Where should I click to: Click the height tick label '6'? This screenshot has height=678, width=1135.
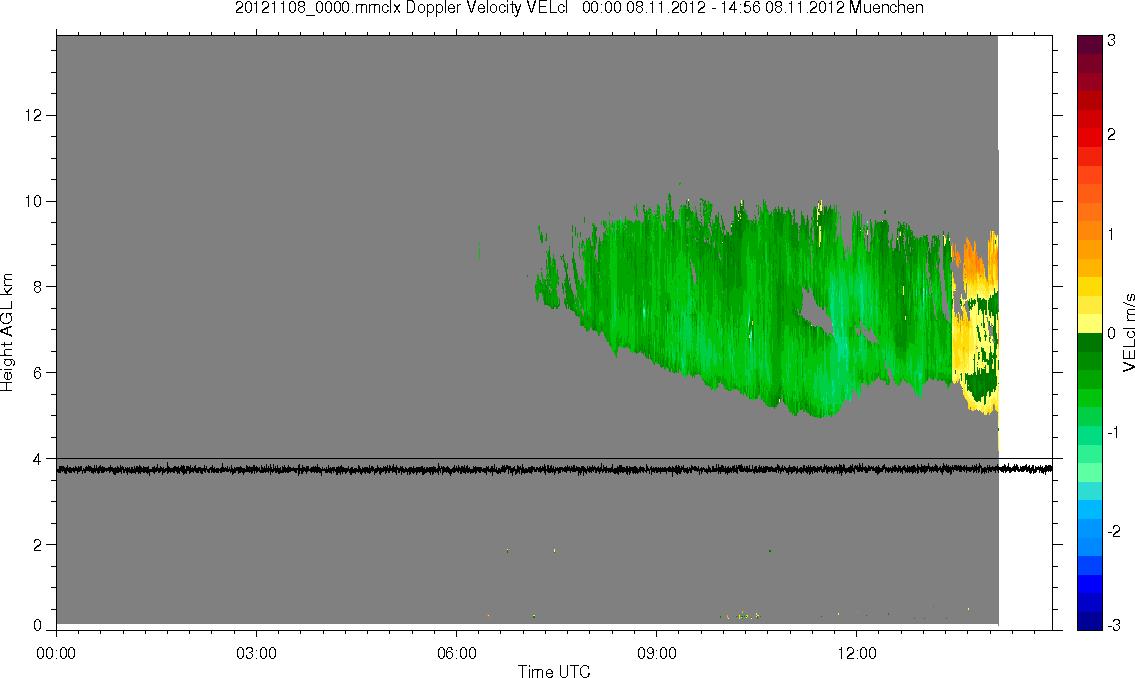[37, 373]
